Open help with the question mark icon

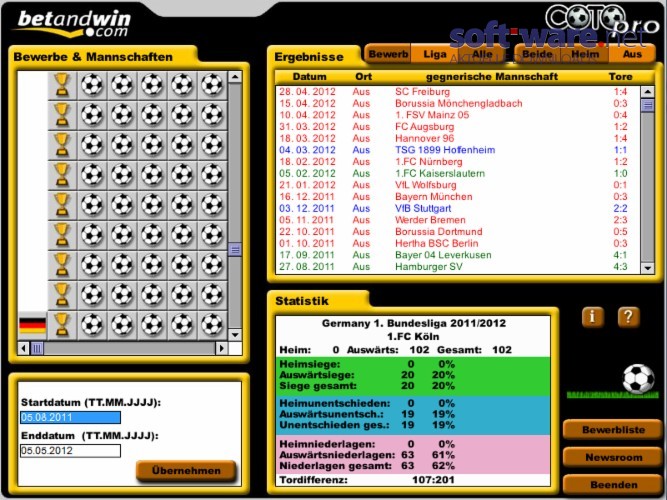click(x=628, y=317)
